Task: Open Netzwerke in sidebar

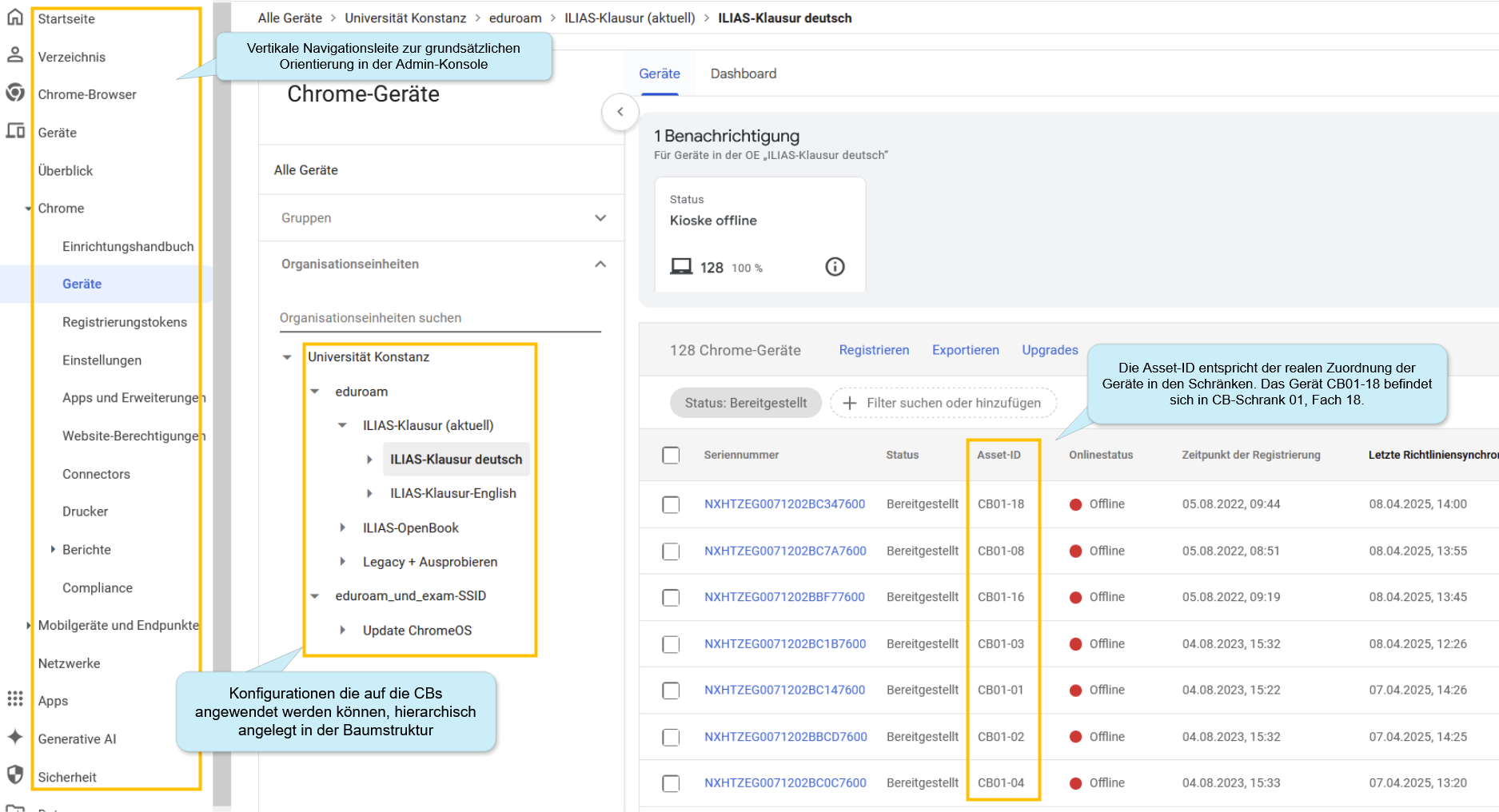Action: point(70,663)
